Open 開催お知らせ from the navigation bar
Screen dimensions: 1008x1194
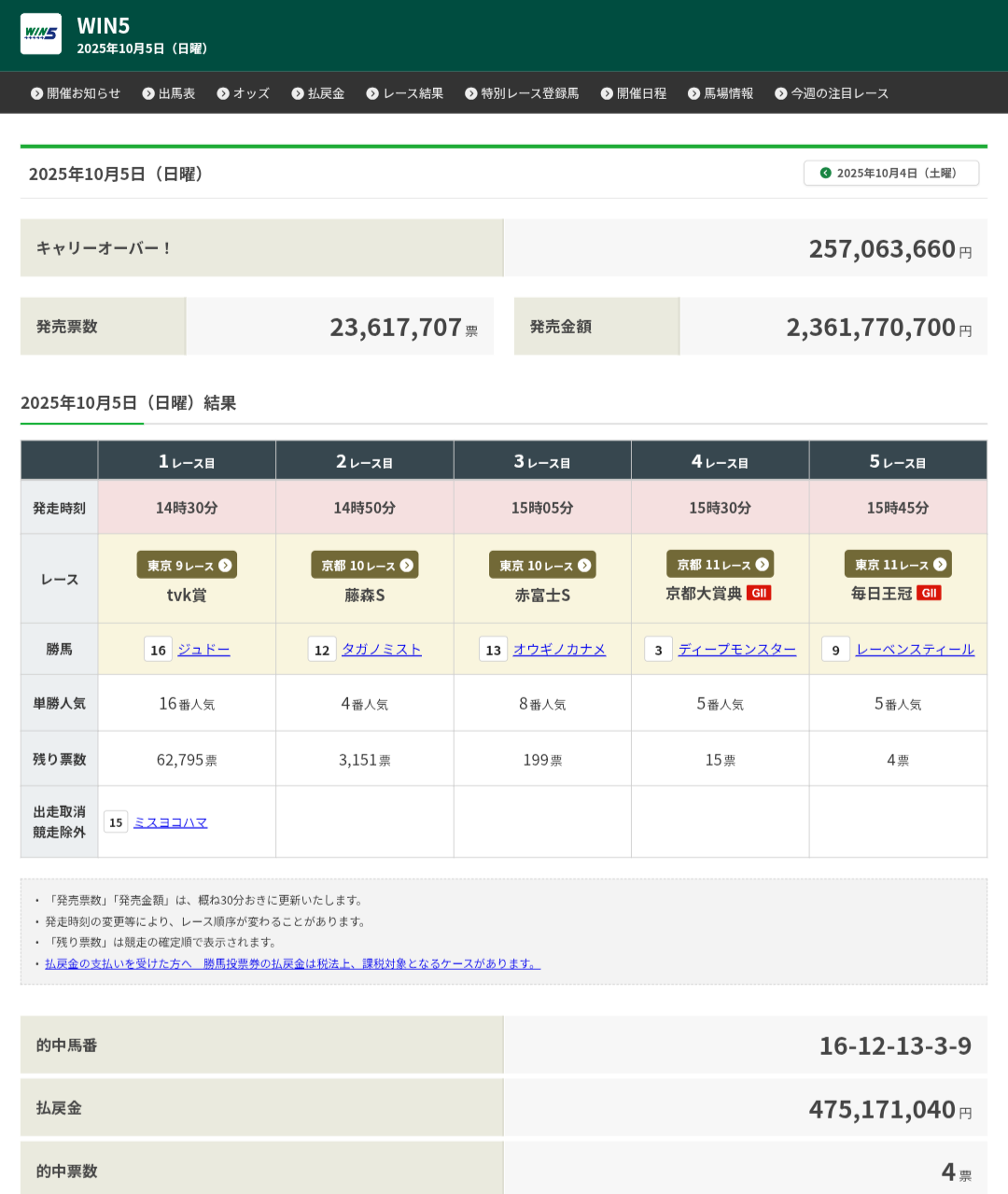point(76,93)
